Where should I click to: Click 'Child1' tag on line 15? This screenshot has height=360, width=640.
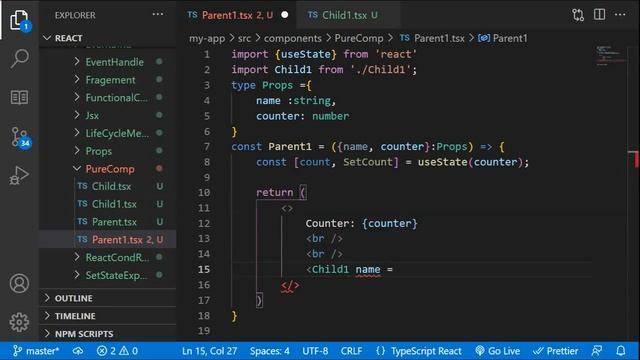(x=330, y=269)
